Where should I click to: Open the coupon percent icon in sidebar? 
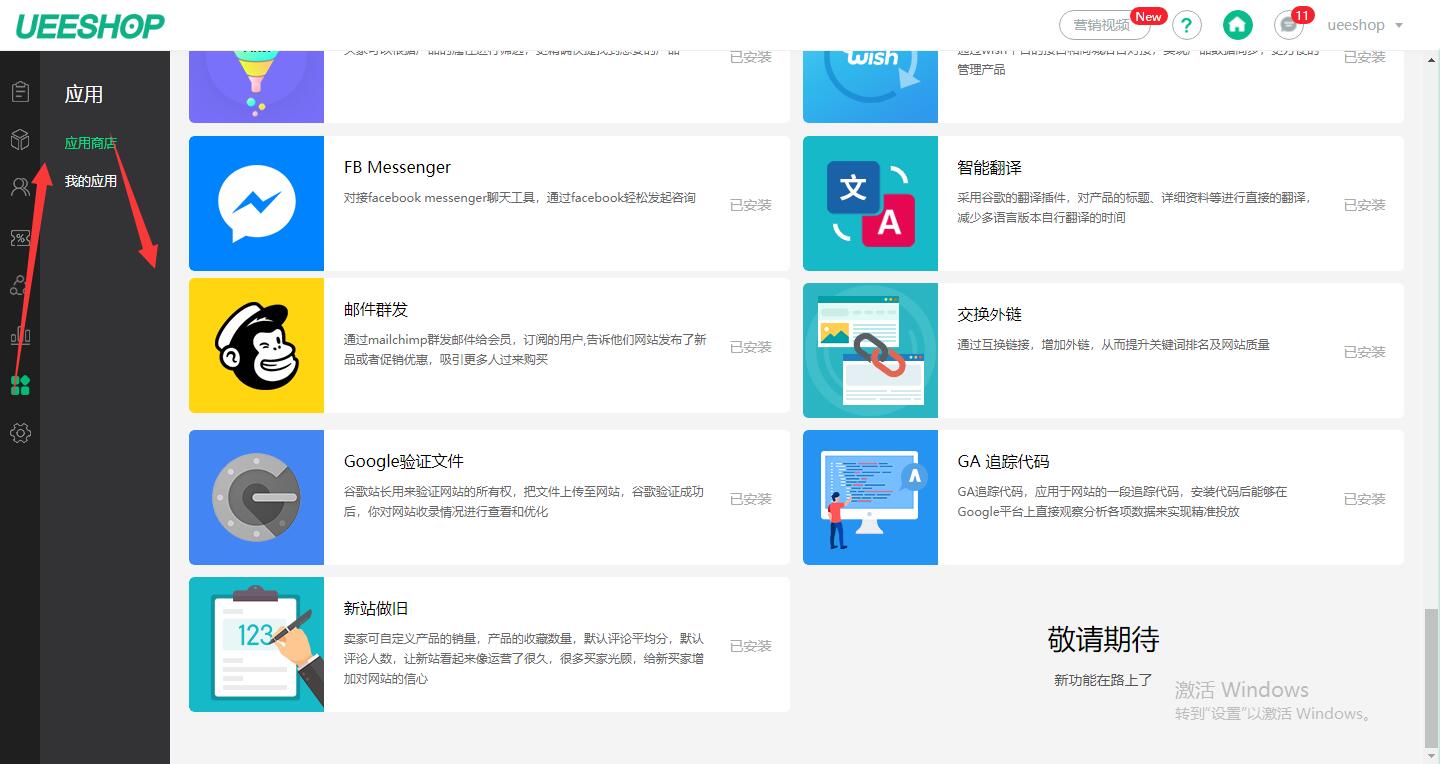(x=20, y=238)
